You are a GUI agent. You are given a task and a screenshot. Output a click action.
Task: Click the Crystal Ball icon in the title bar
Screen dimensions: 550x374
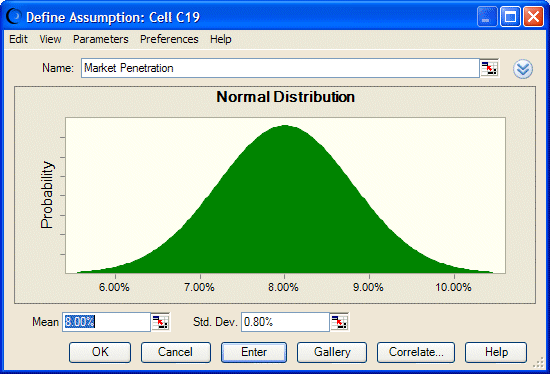point(13,16)
